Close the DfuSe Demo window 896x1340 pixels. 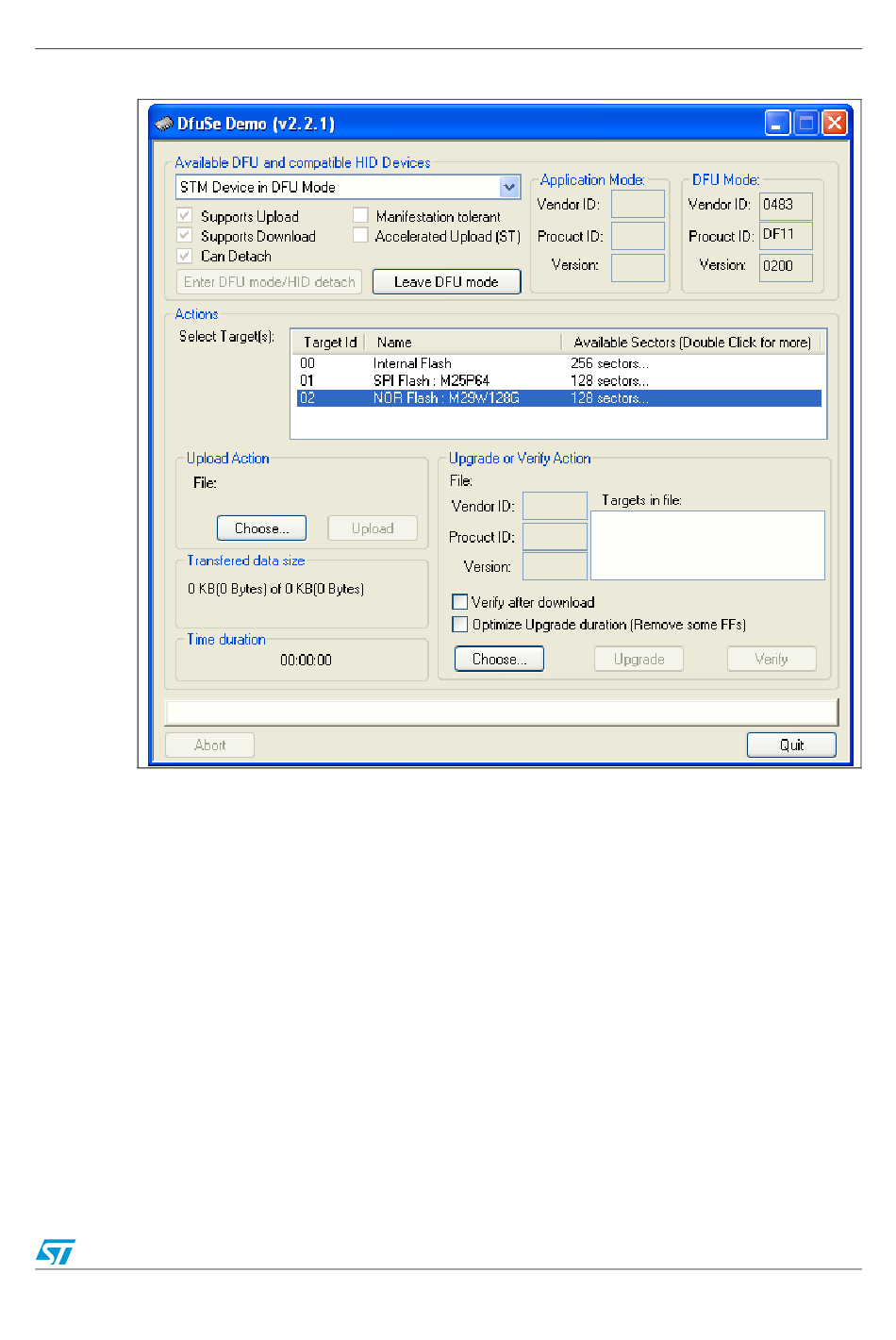(x=835, y=124)
